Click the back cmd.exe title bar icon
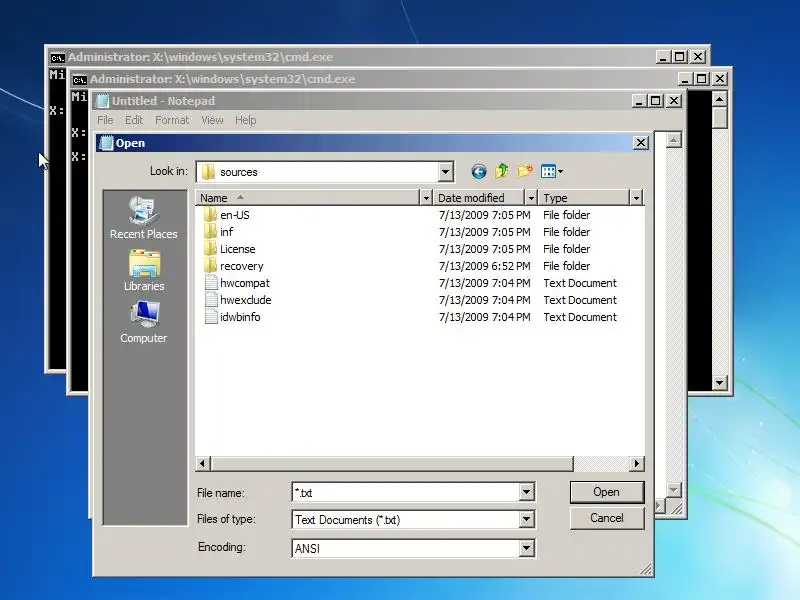The height and width of the screenshot is (600, 800). coord(57,57)
